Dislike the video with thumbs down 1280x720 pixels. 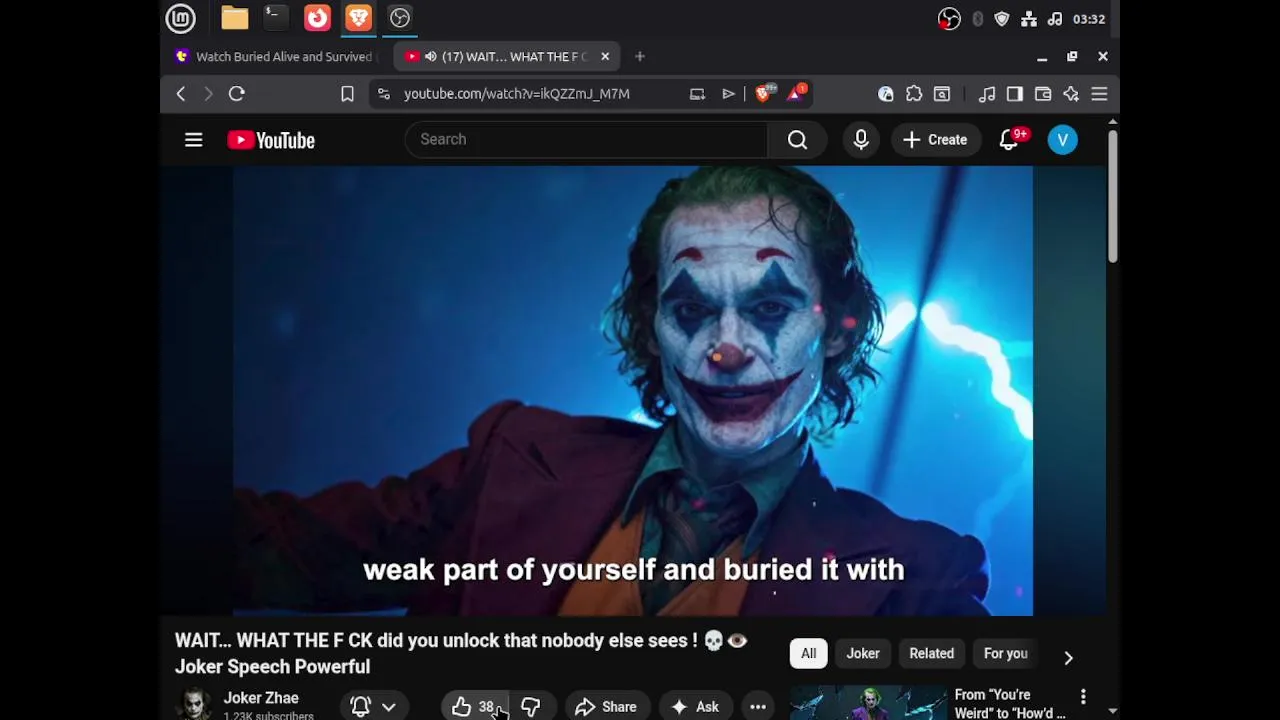[531, 707]
